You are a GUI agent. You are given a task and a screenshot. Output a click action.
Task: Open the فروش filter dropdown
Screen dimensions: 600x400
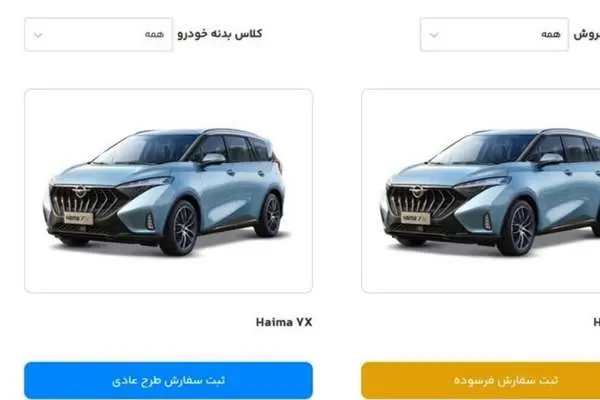(494, 34)
